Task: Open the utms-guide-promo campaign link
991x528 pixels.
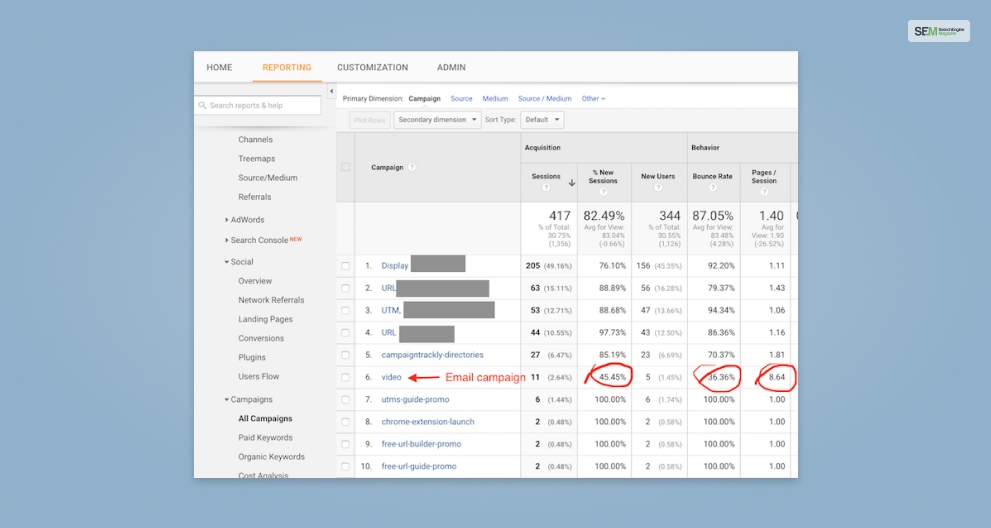Action: [x=415, y=400]
